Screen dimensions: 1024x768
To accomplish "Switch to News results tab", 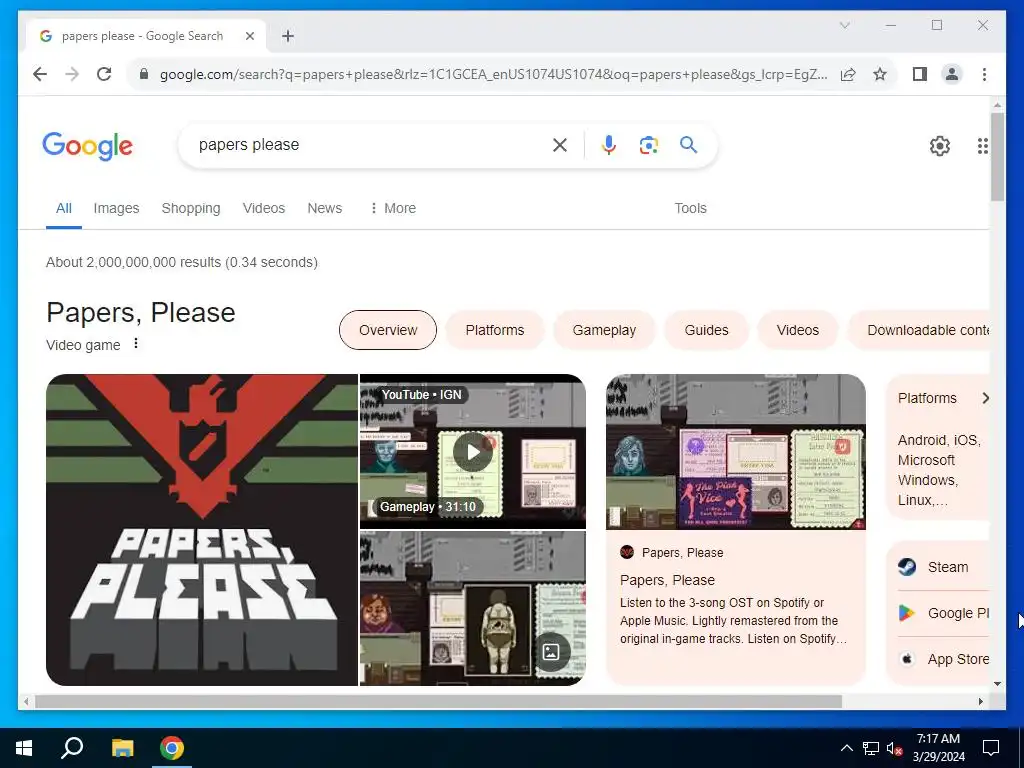I will click(325, 208).
